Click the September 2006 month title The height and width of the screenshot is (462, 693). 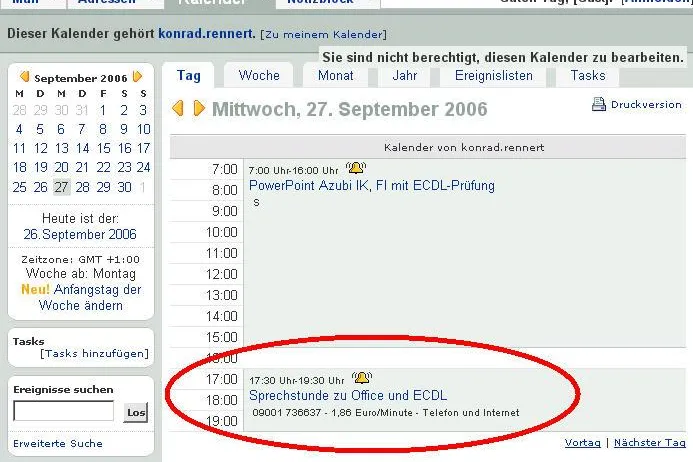coord(81,78)
